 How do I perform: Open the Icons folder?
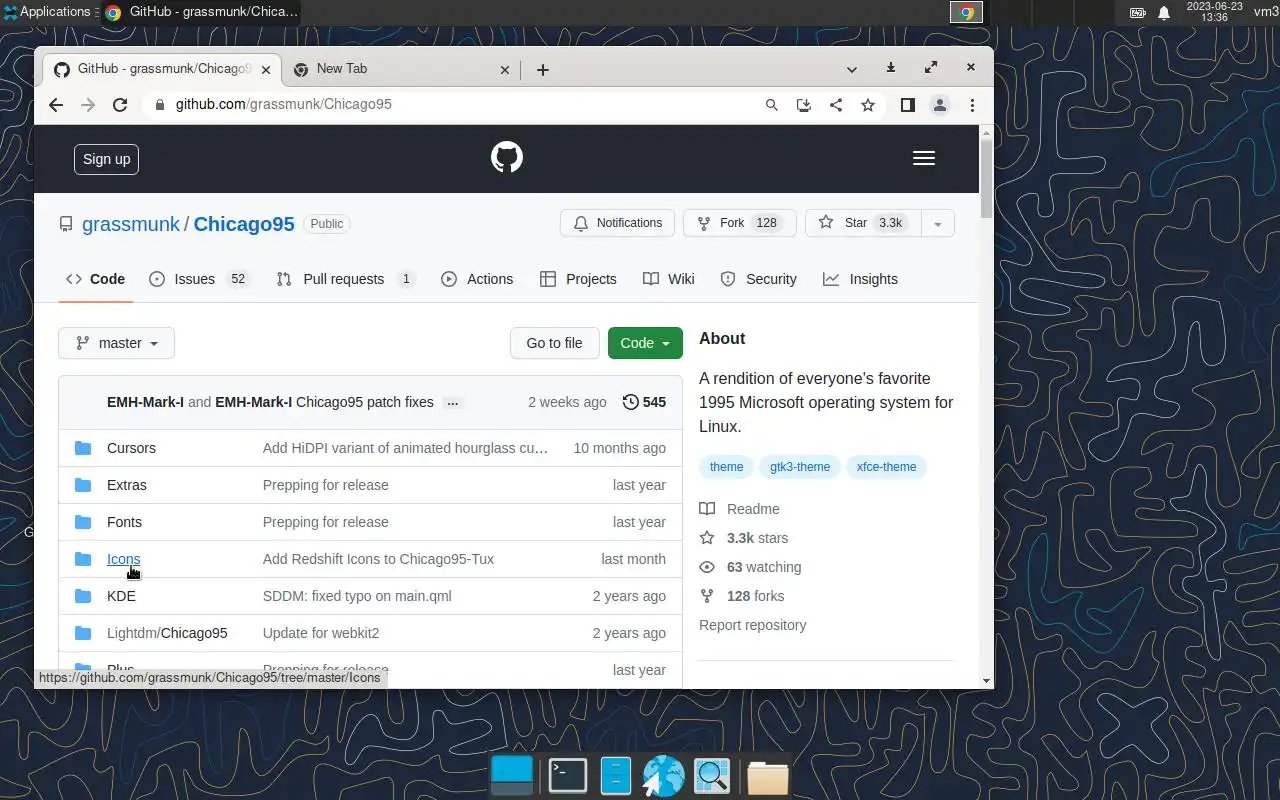(x=123, y=559)
